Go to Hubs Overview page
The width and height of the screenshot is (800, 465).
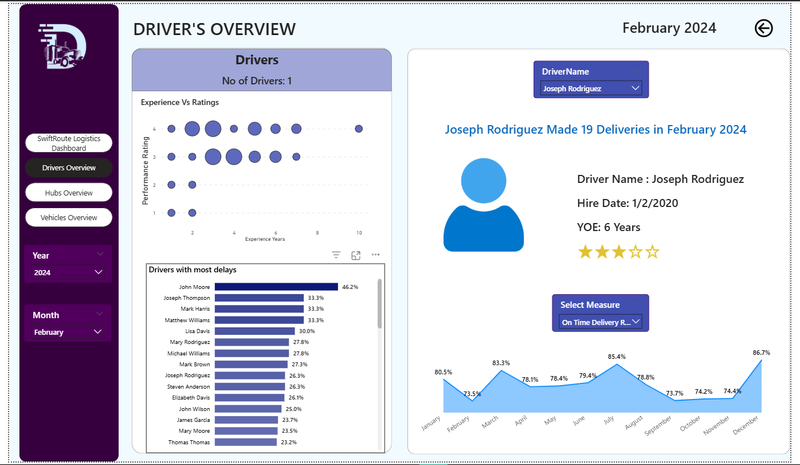pos(69,193)
